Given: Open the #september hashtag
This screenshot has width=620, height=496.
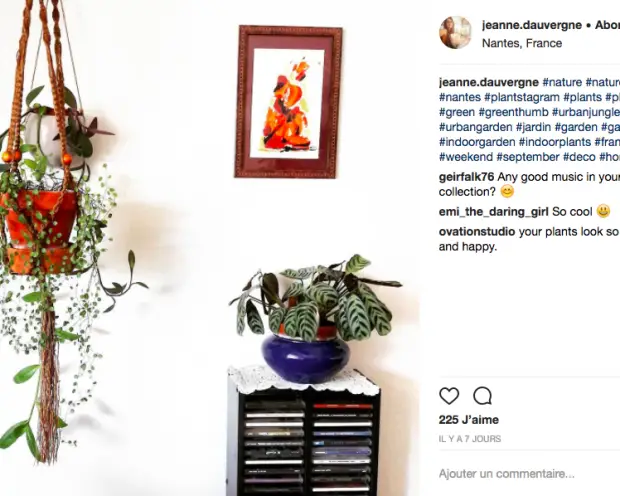Looking at the screenshot, I should coord(528,157).
